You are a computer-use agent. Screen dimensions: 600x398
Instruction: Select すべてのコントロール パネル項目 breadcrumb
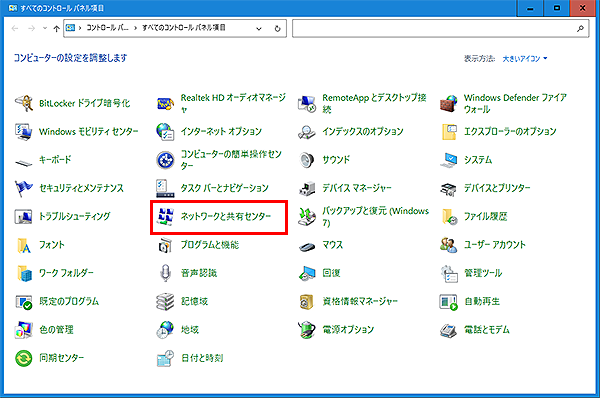tap(183, 28)
